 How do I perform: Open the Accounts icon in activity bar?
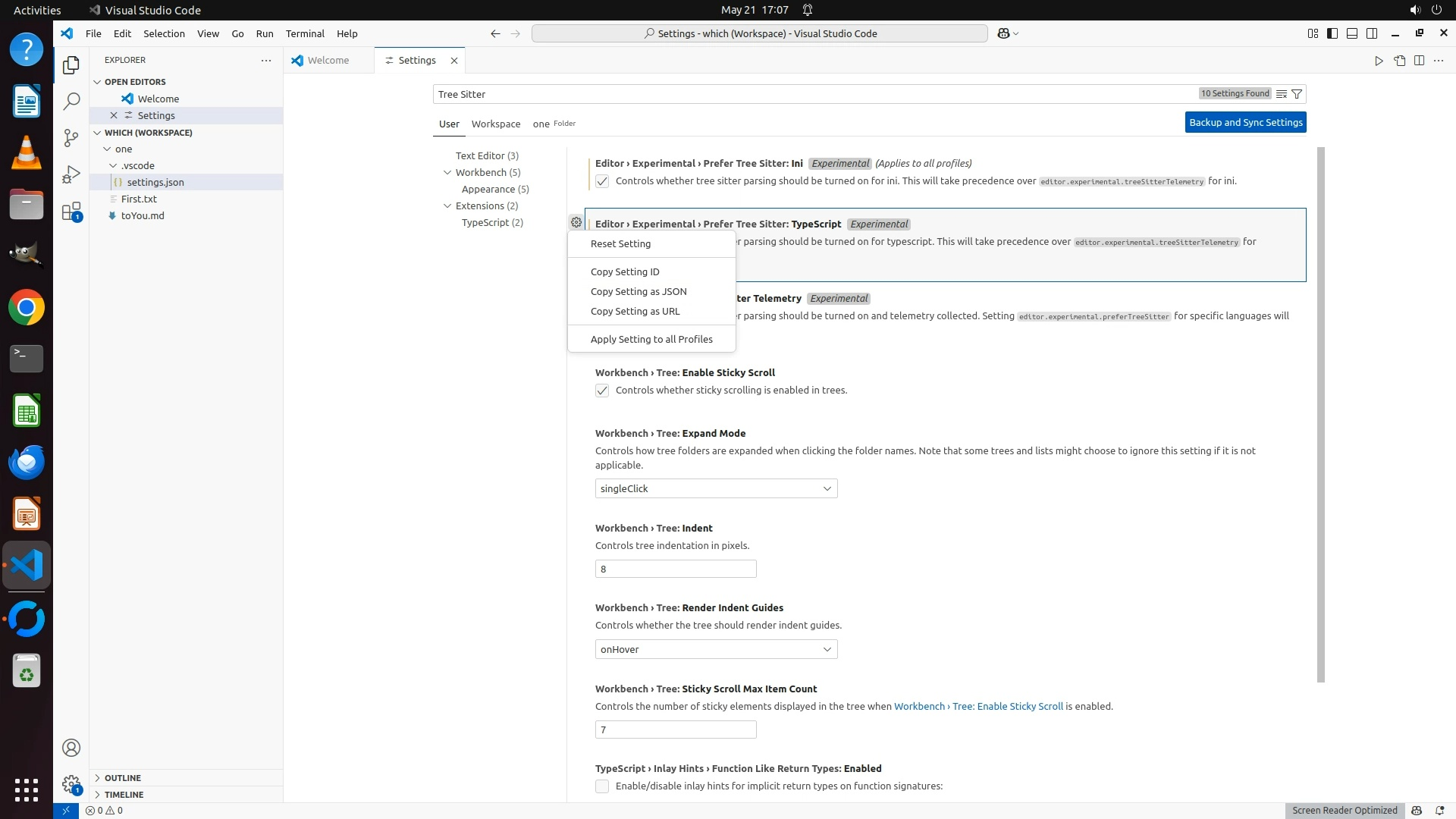click(x=71, y=748)
